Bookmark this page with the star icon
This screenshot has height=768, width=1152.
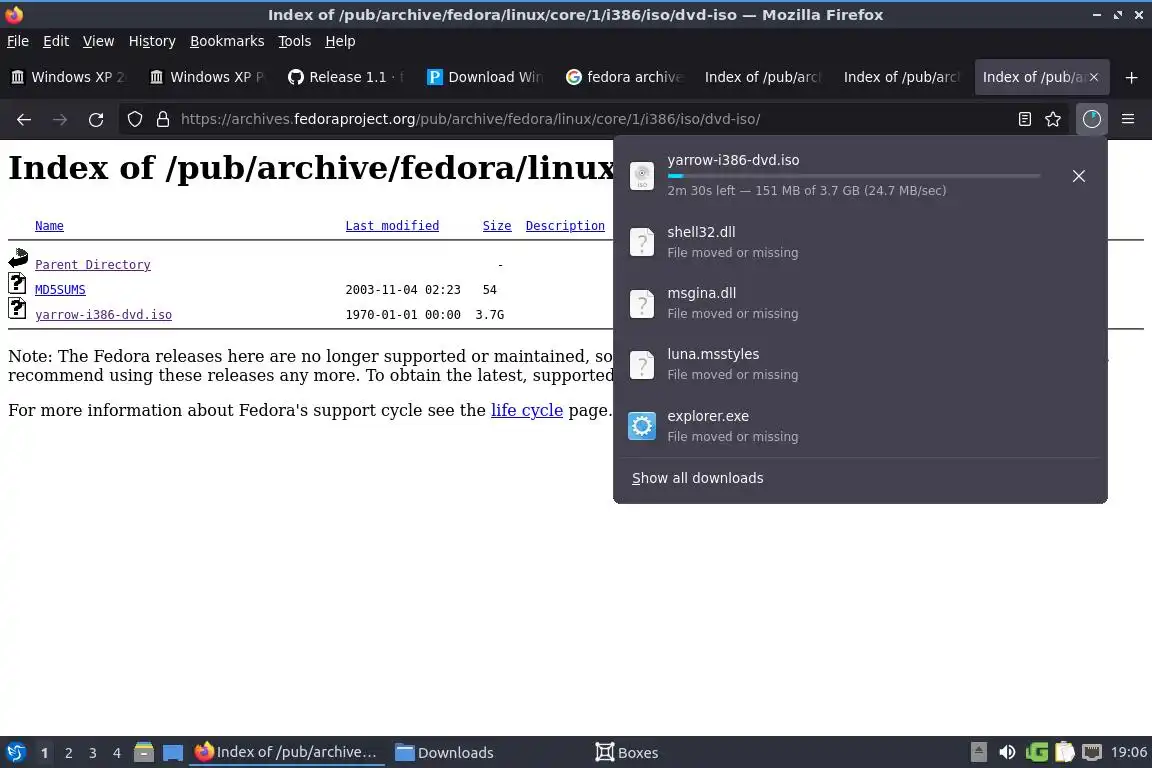click(x=1053, y=119)
